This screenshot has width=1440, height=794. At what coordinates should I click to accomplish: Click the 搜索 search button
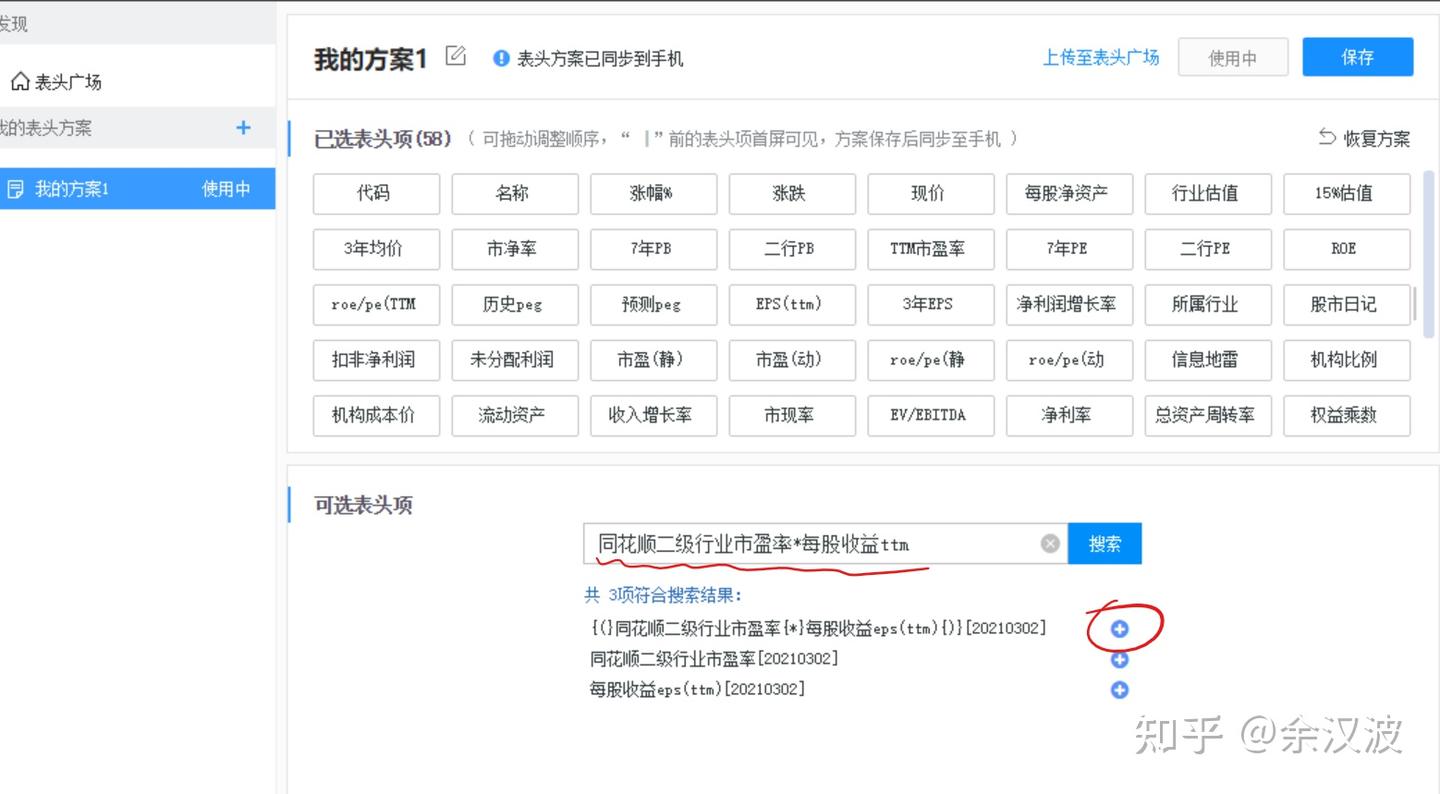point(1105,543)
